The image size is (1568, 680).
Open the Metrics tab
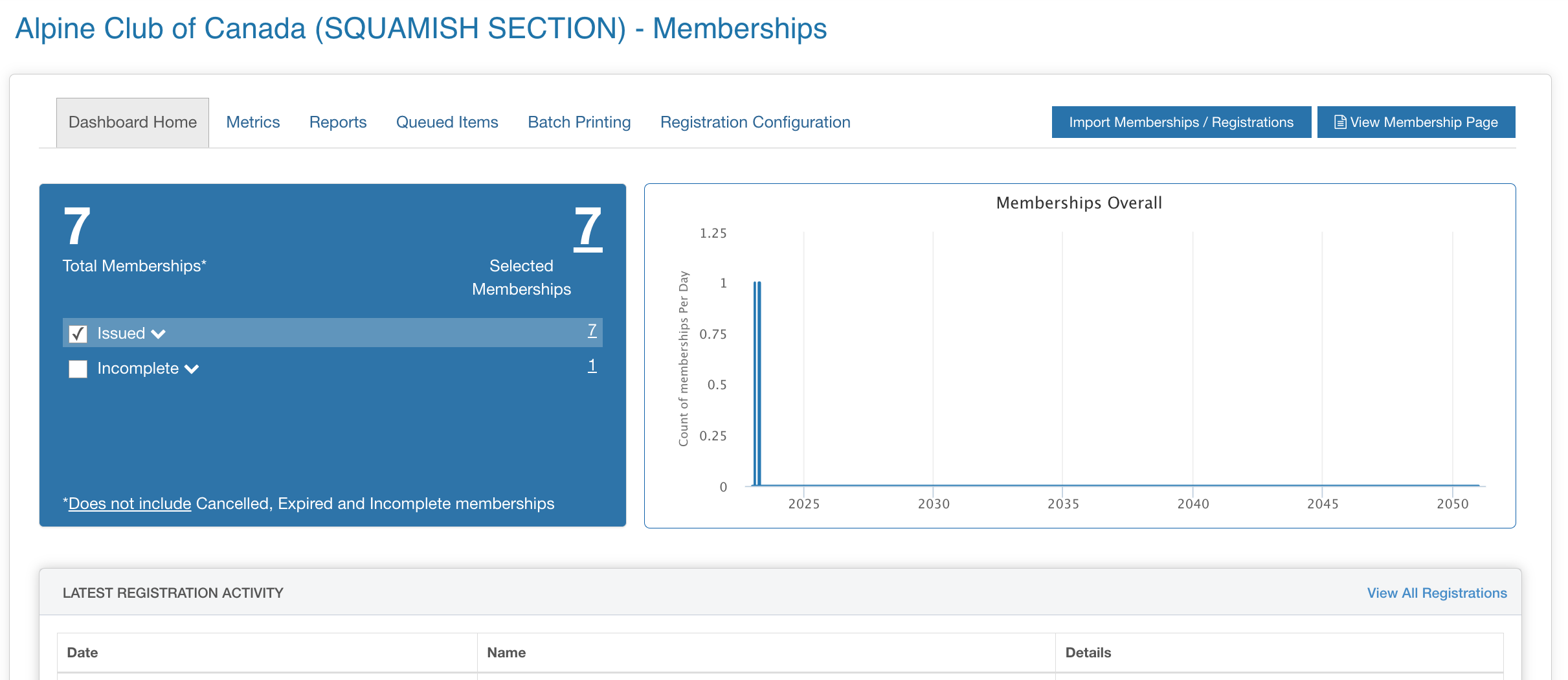tap(253, 122)
